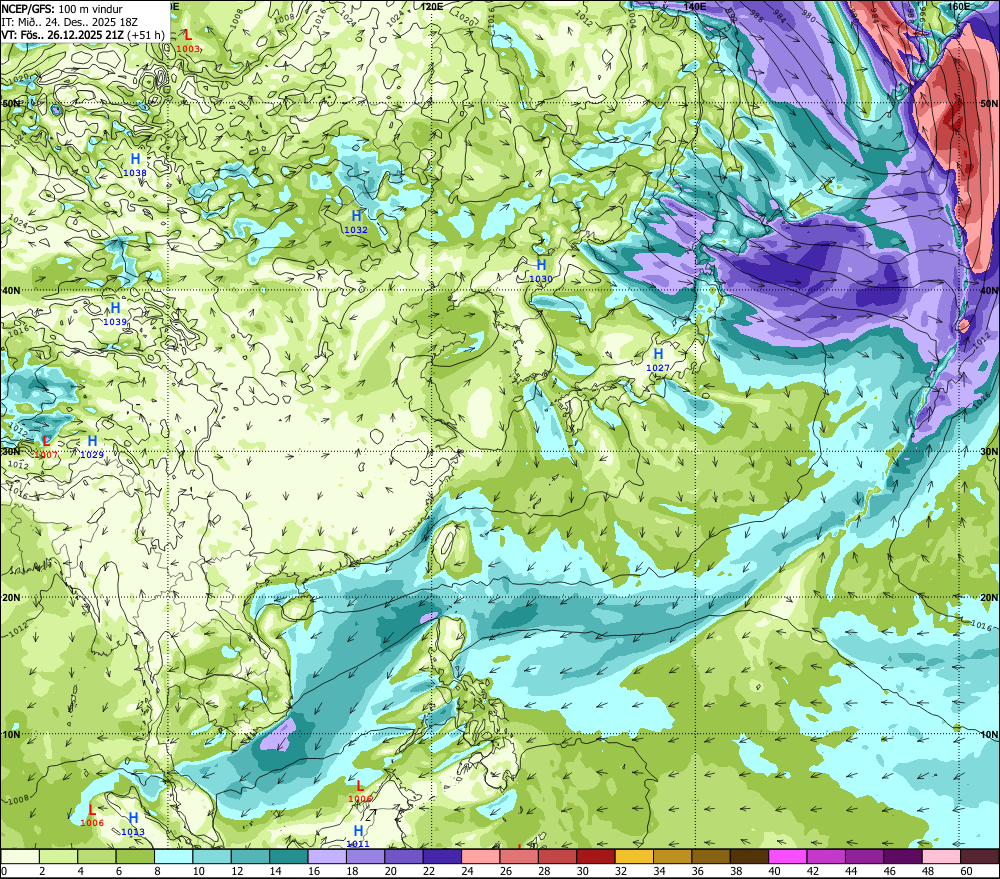Select the L 1007 low pressure marker
This screenshot has width=1000, height=879.
coord(46,447)
